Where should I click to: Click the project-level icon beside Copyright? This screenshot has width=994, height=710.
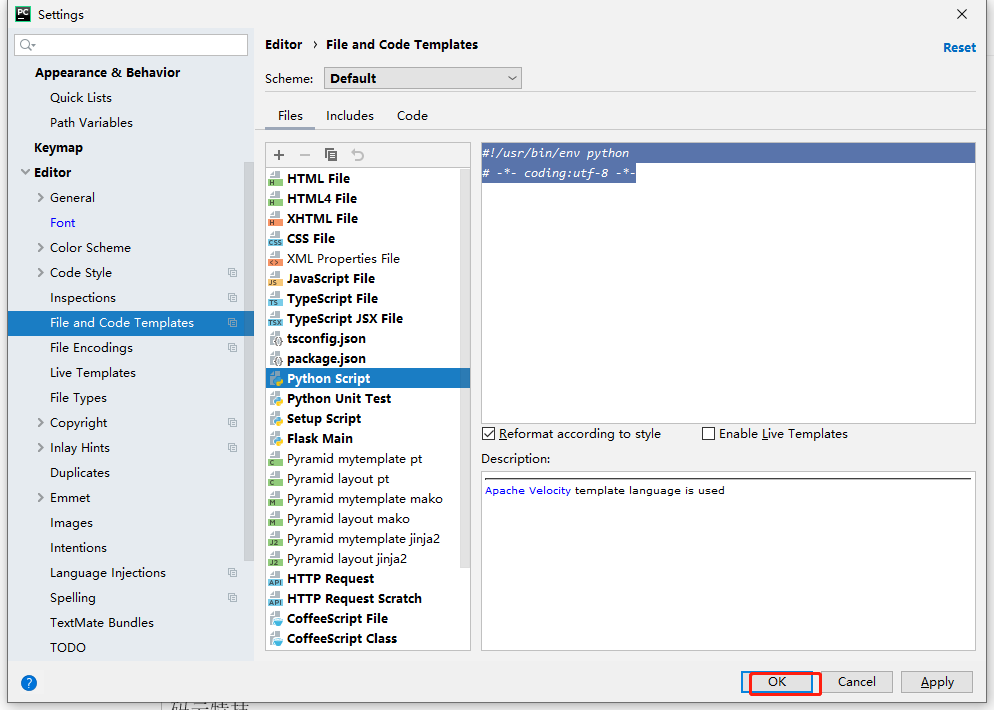[233, 423]
